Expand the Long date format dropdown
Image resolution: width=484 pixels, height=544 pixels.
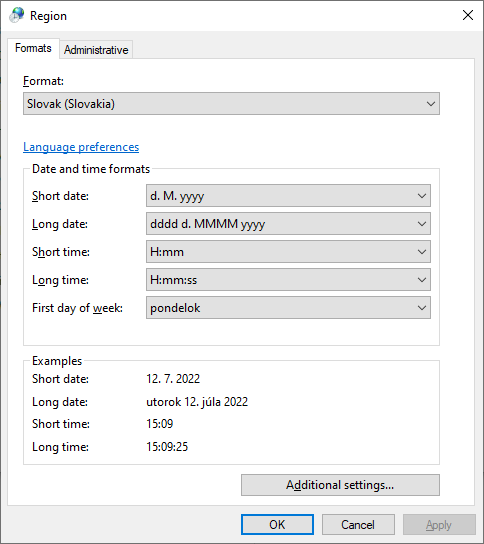coord(288,224)
